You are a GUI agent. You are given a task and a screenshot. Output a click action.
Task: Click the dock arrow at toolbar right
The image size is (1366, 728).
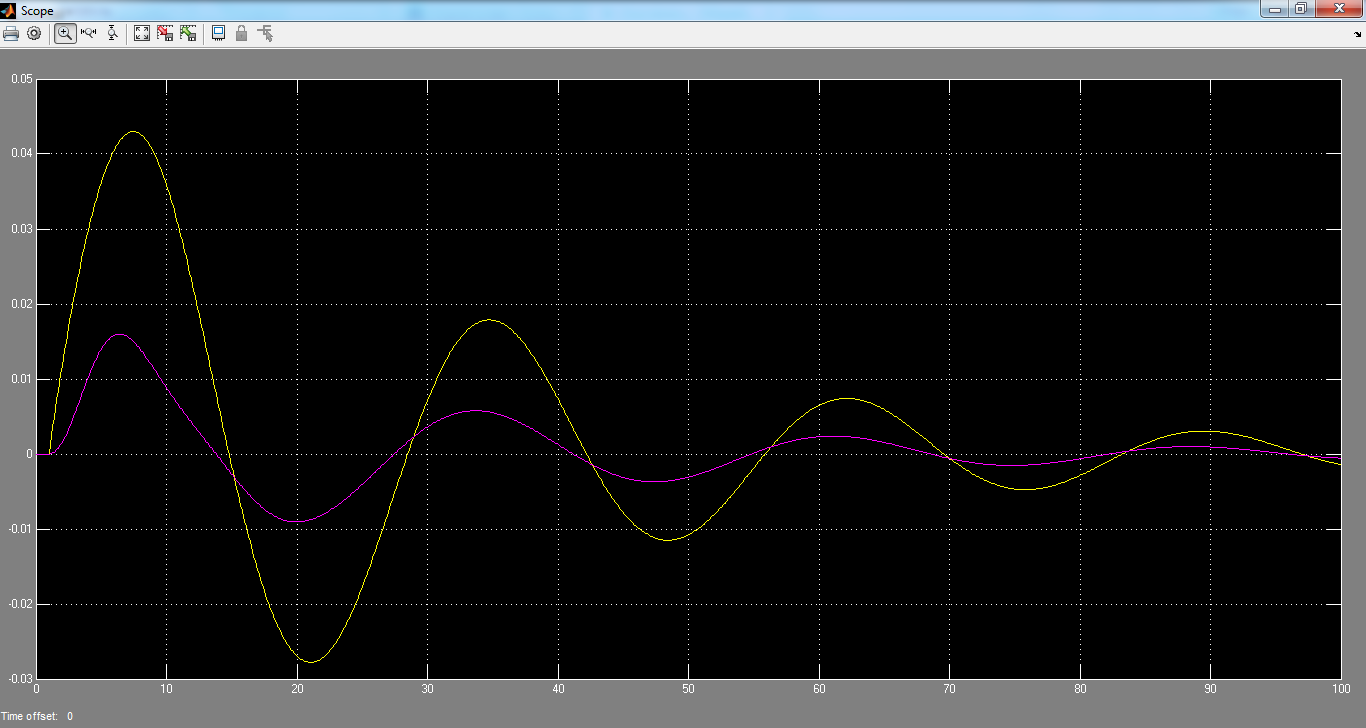pos(1357,34)
